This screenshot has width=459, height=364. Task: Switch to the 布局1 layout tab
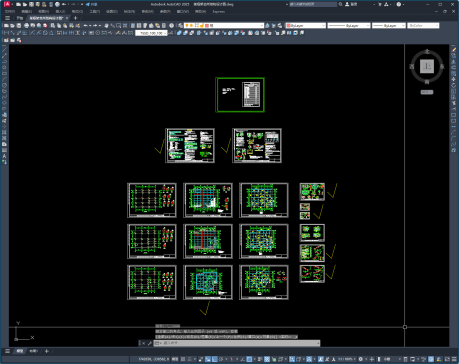33,351
